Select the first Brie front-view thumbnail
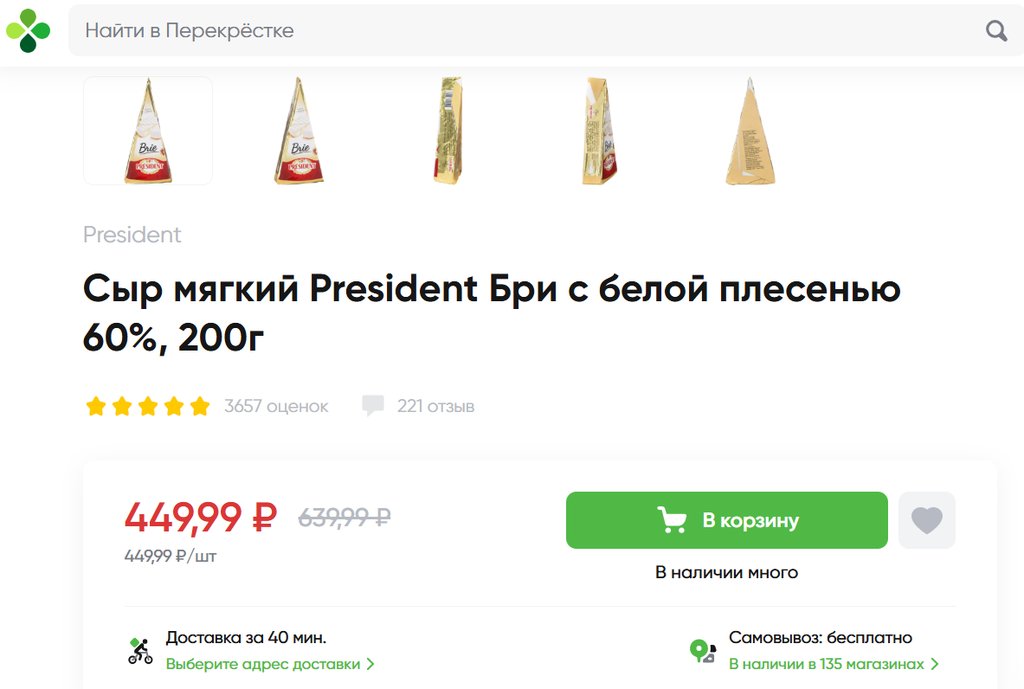This screenshot has width=1024, height=689. coord(148,131)
